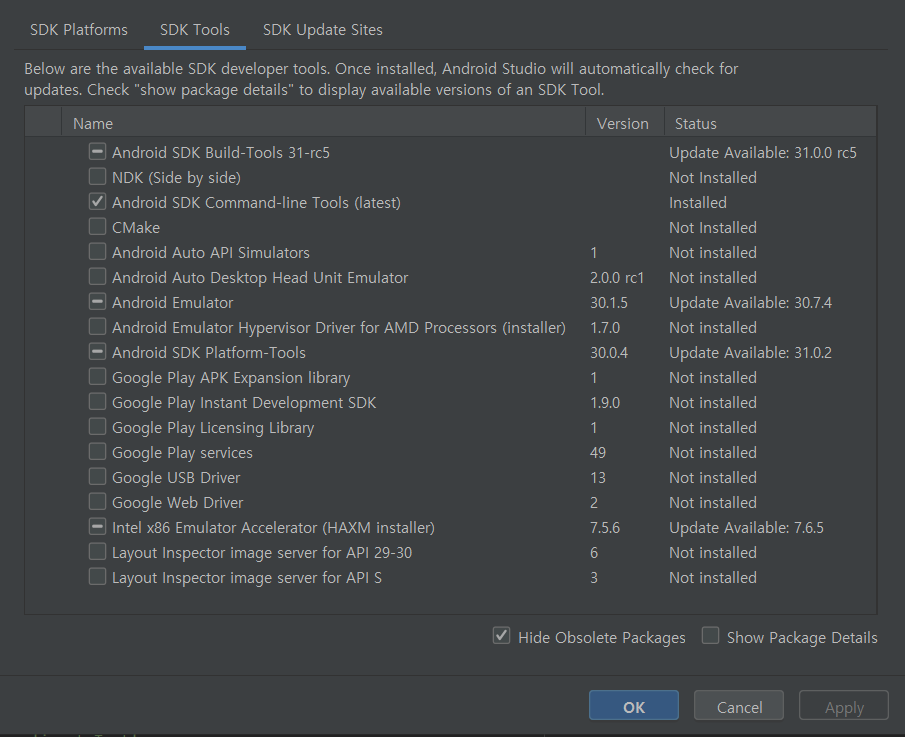Check Google Play Licensing Library box
This screenshot has width=905, height=737.
(x=98, y=427)
